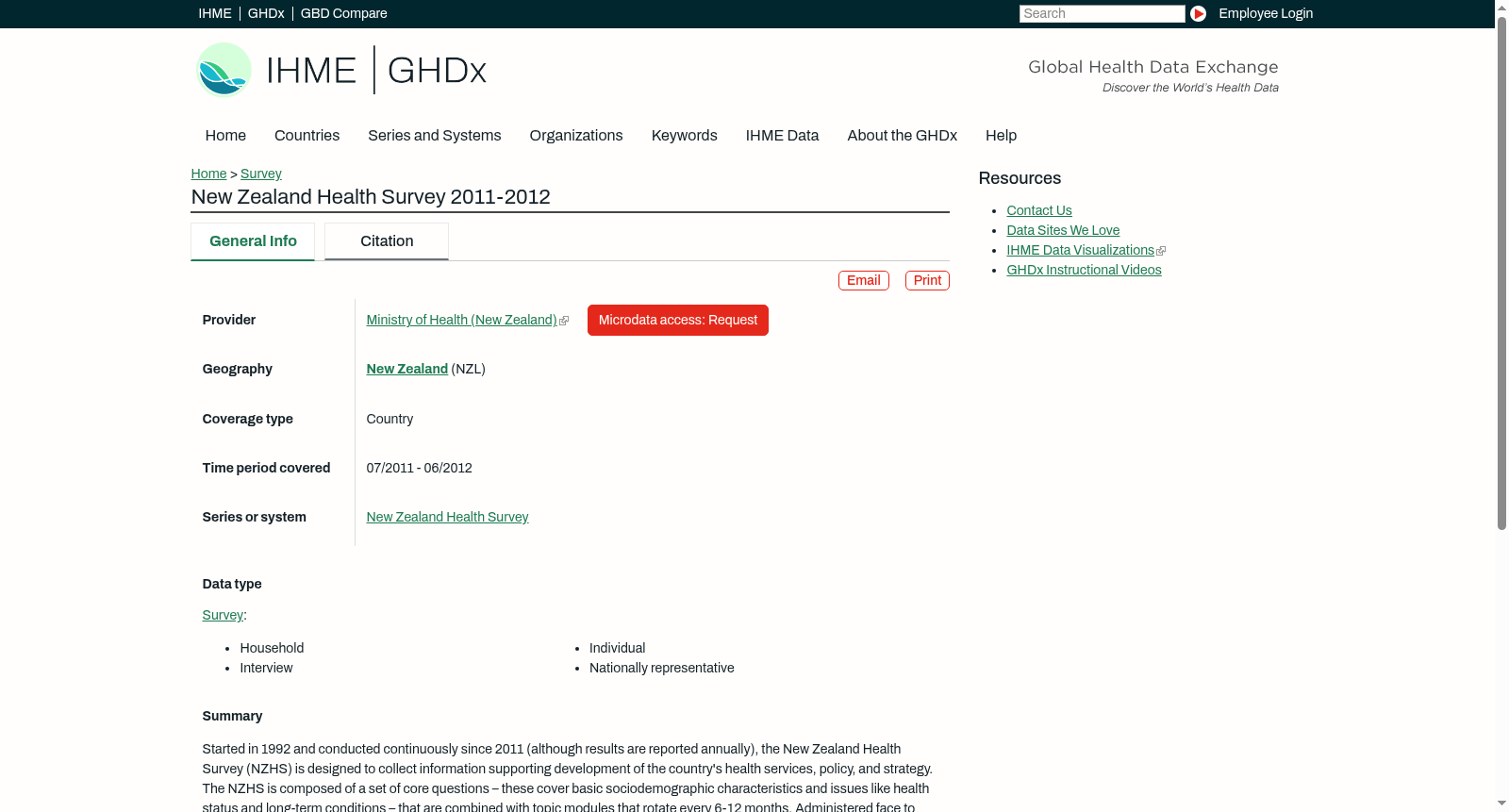
Task: Open Ministry of Health (New Zealand) link
Action: (461, 321)
